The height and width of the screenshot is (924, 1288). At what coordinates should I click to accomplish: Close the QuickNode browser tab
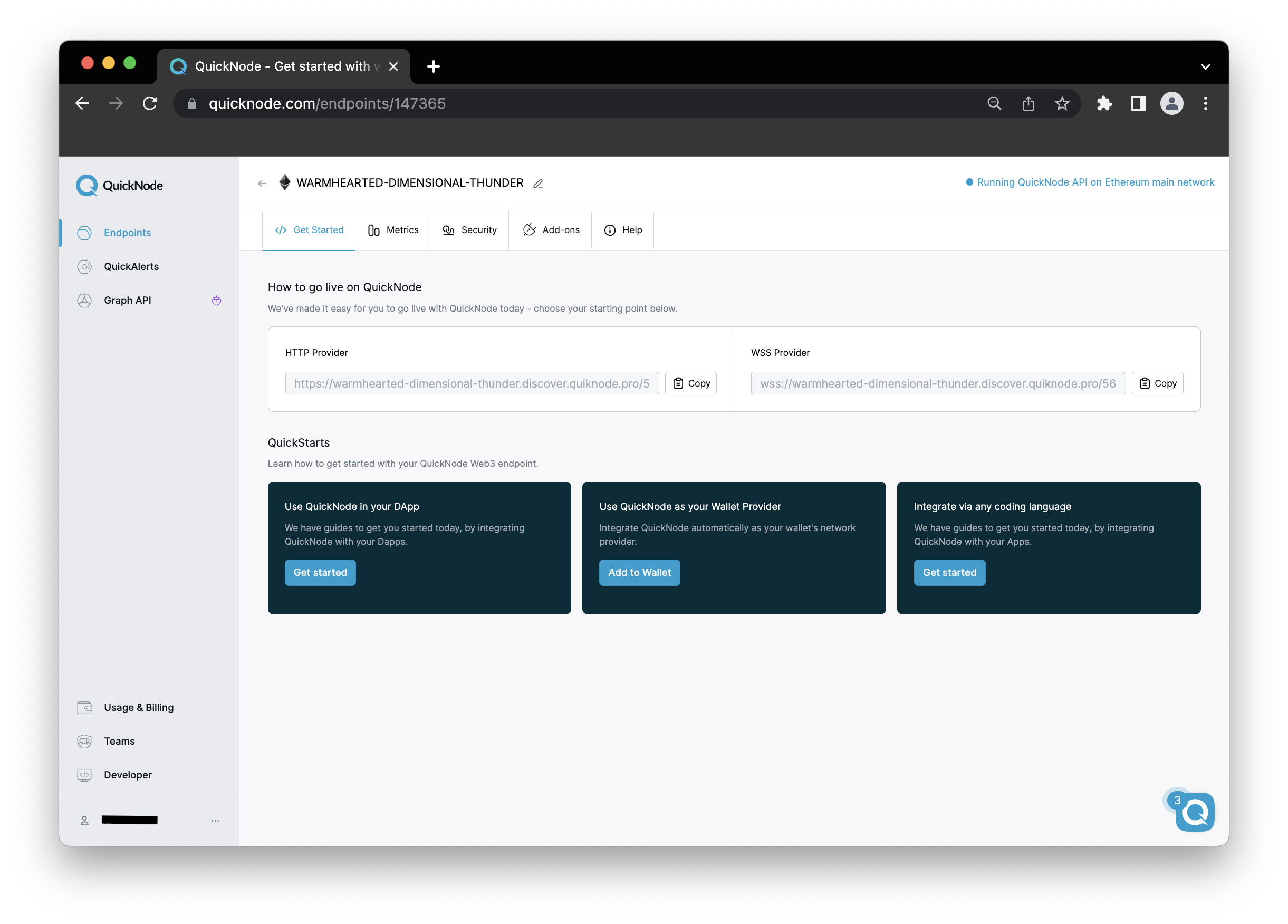(393, 66)
